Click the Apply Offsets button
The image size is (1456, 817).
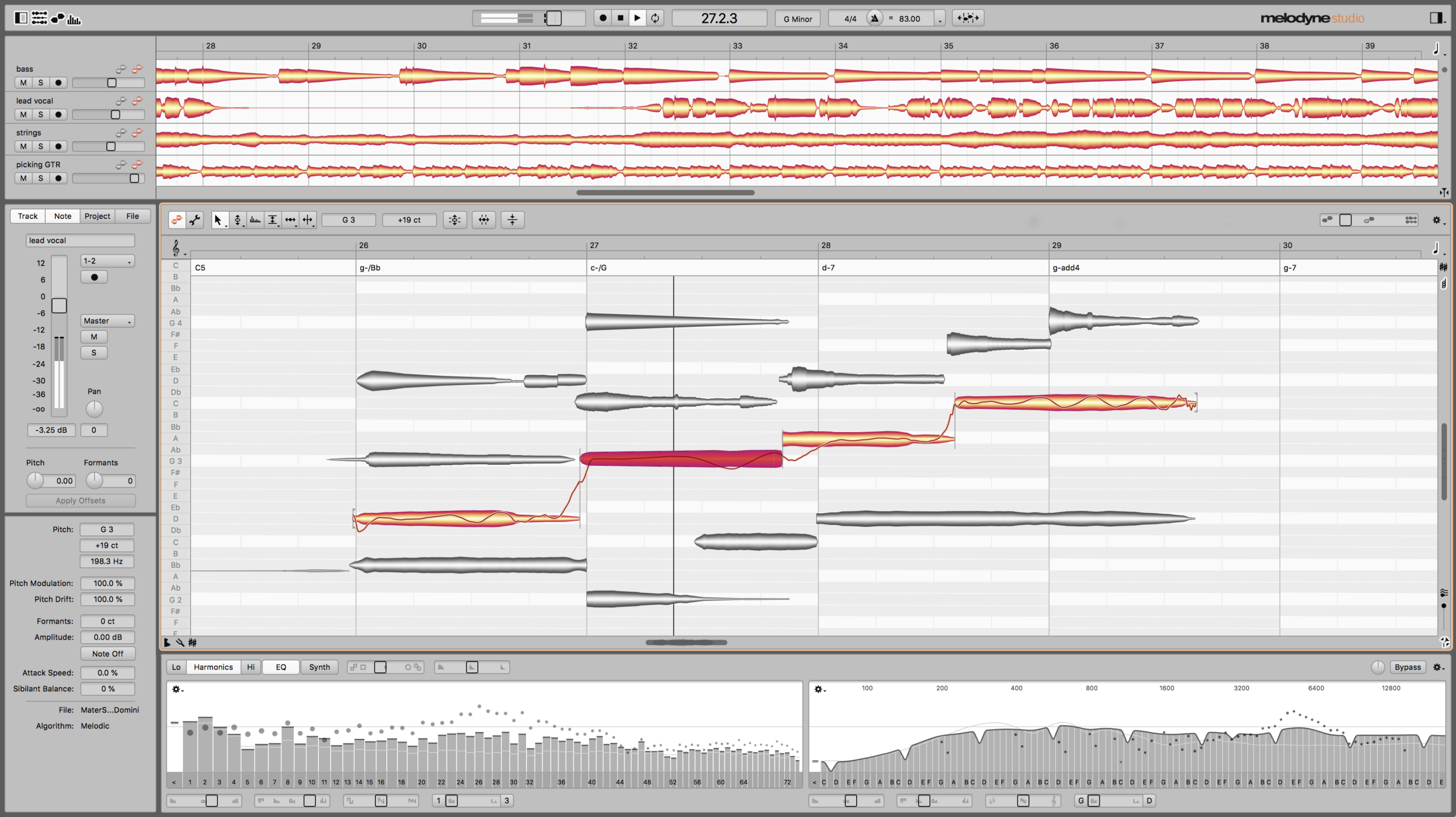(x=80, y=500)
